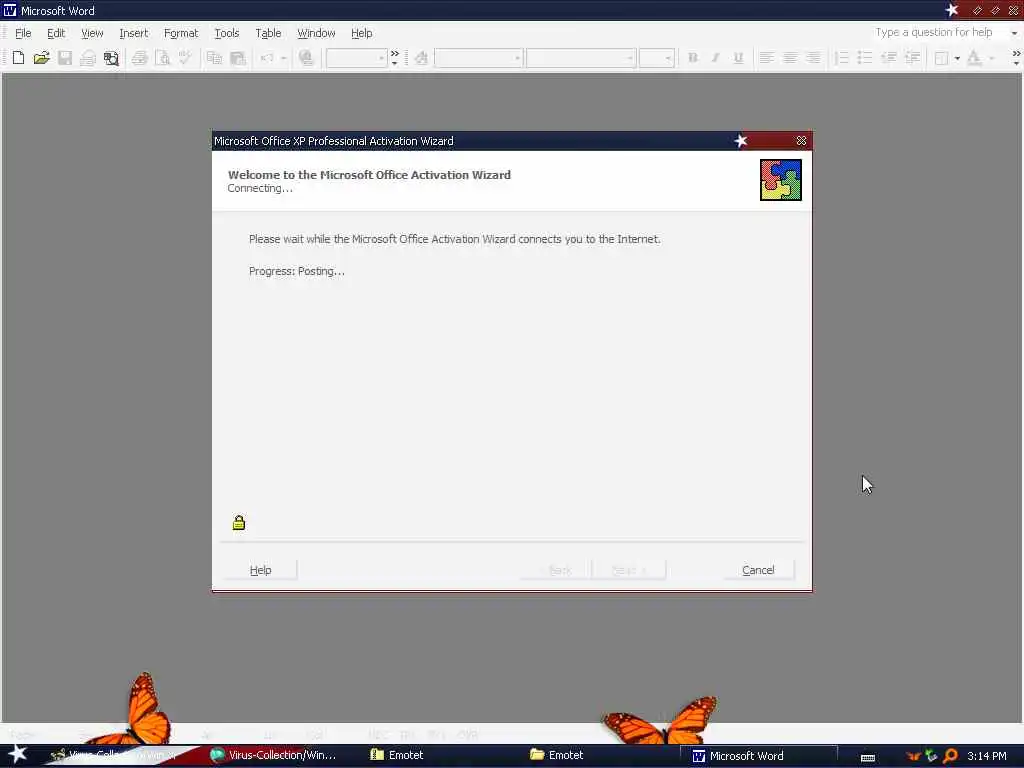Click the Increase Indent icon
1024x768 pixels.
tap(912, 58)
